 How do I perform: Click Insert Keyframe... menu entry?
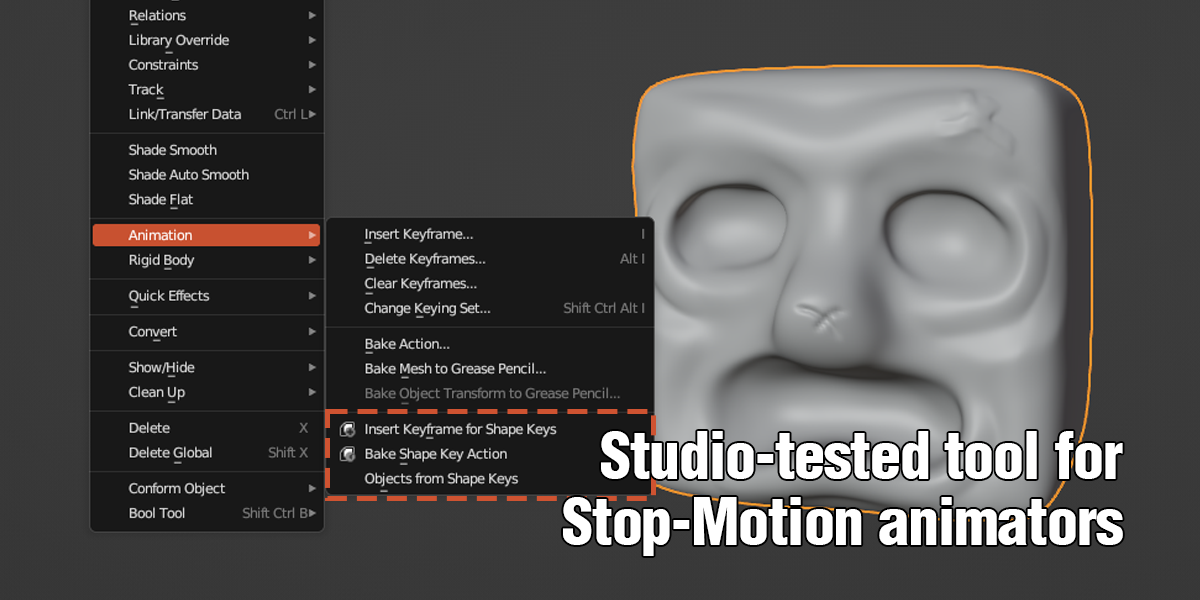(x=419, y=235)
